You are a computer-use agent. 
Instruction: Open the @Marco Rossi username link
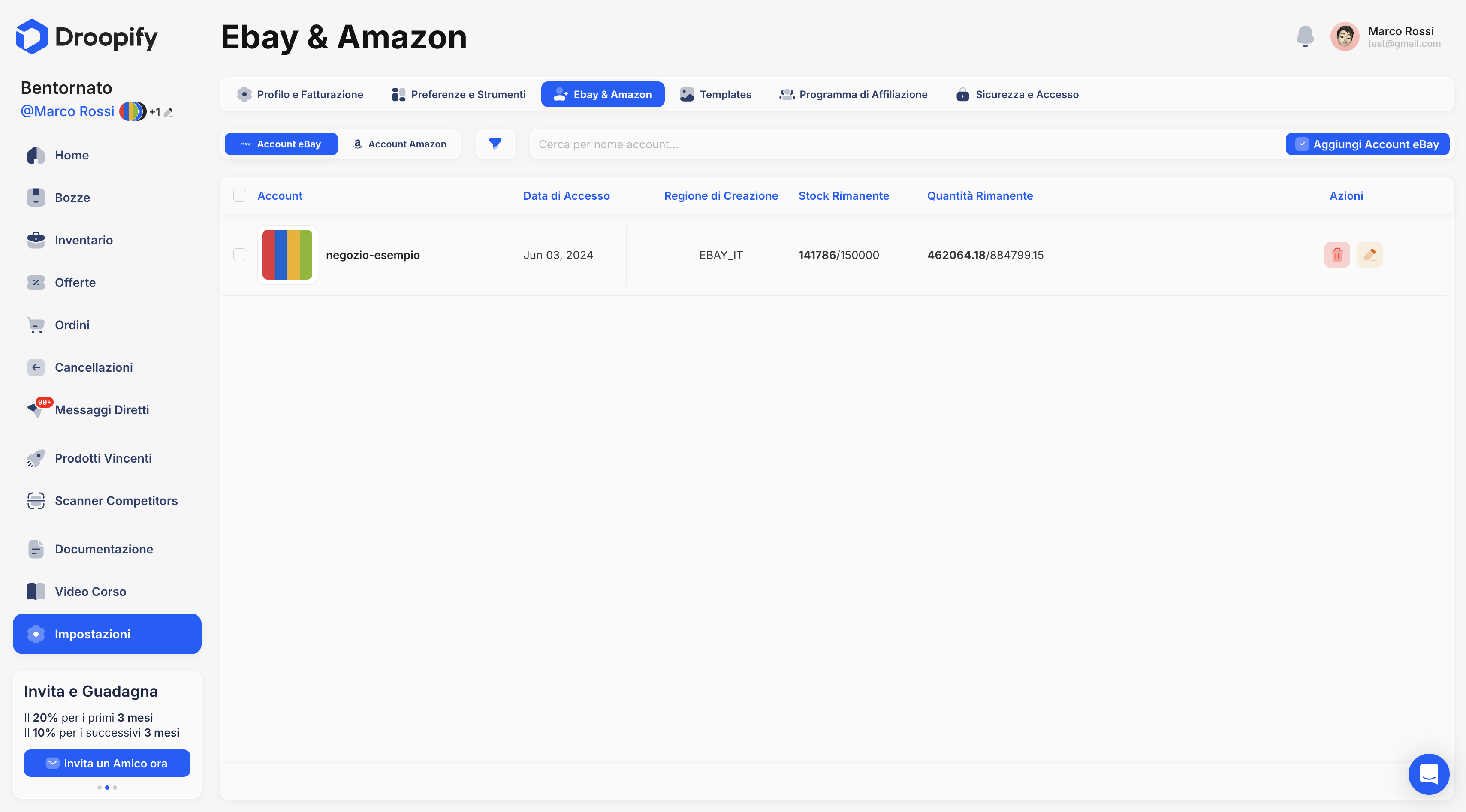(x=67, y=111)
